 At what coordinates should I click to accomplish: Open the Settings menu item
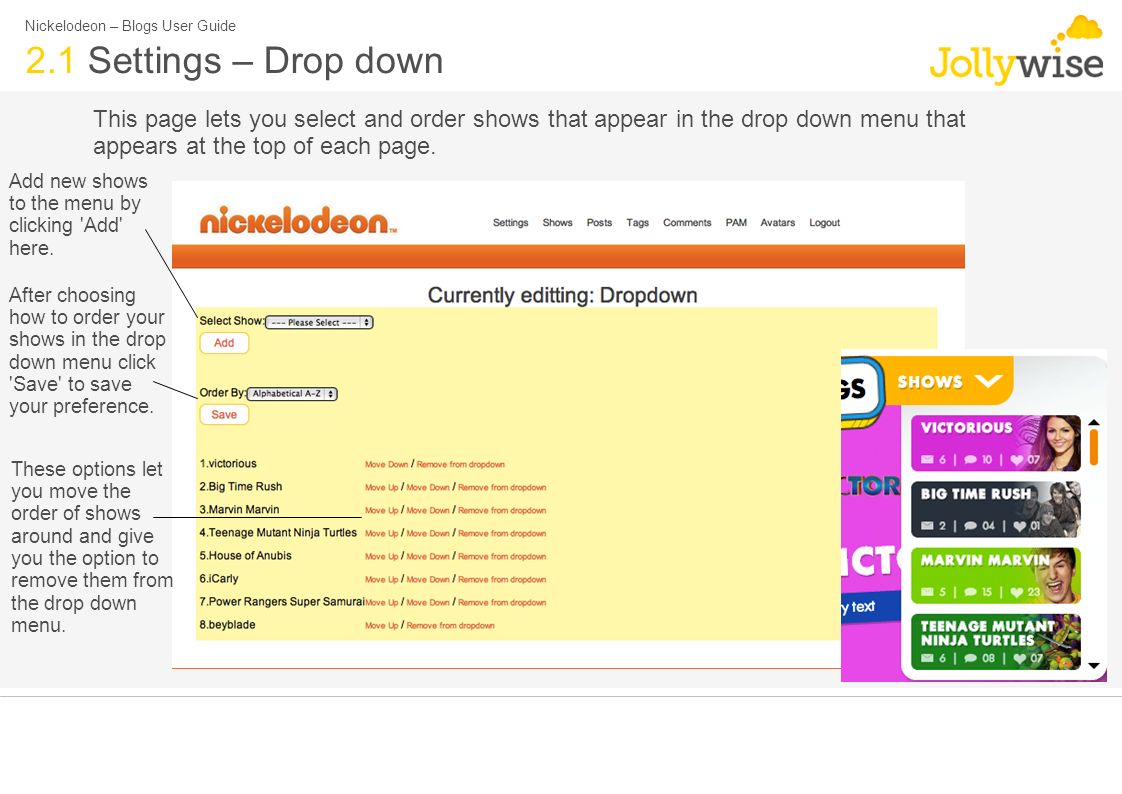click(x=510, y=222)
